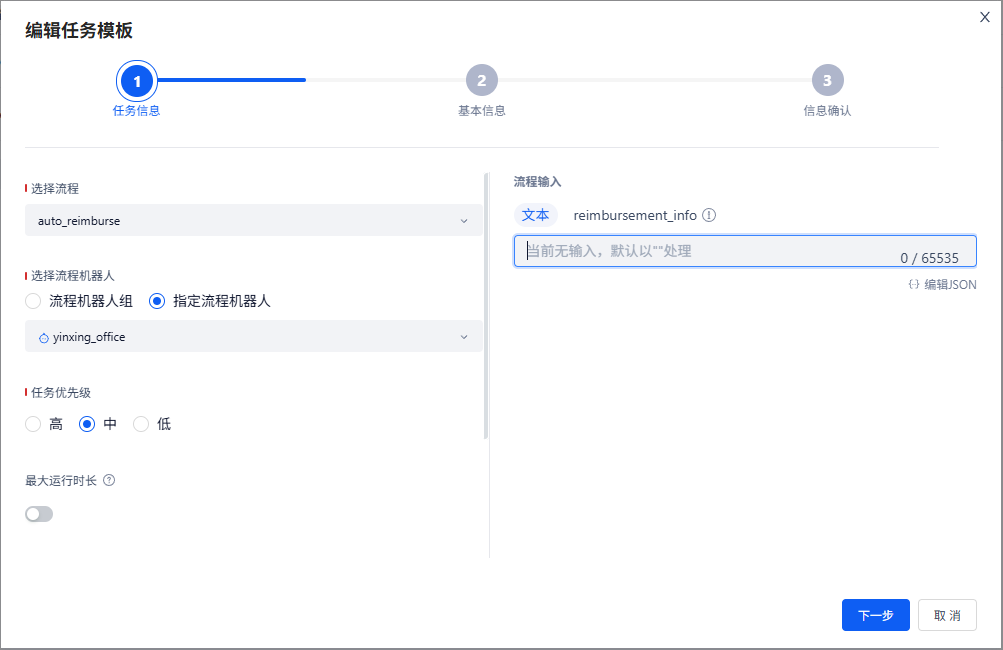Click the step 2 circle above 基本信息
Image resolution: width=1003 pixels, height=650 pixels.
(x=481, y=80)
